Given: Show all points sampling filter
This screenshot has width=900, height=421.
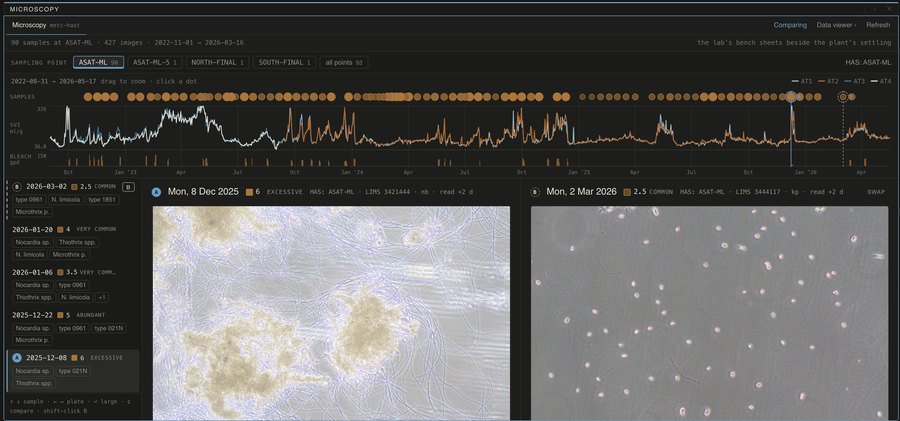Looking at the screenshot, I should (x=344, y=63).
